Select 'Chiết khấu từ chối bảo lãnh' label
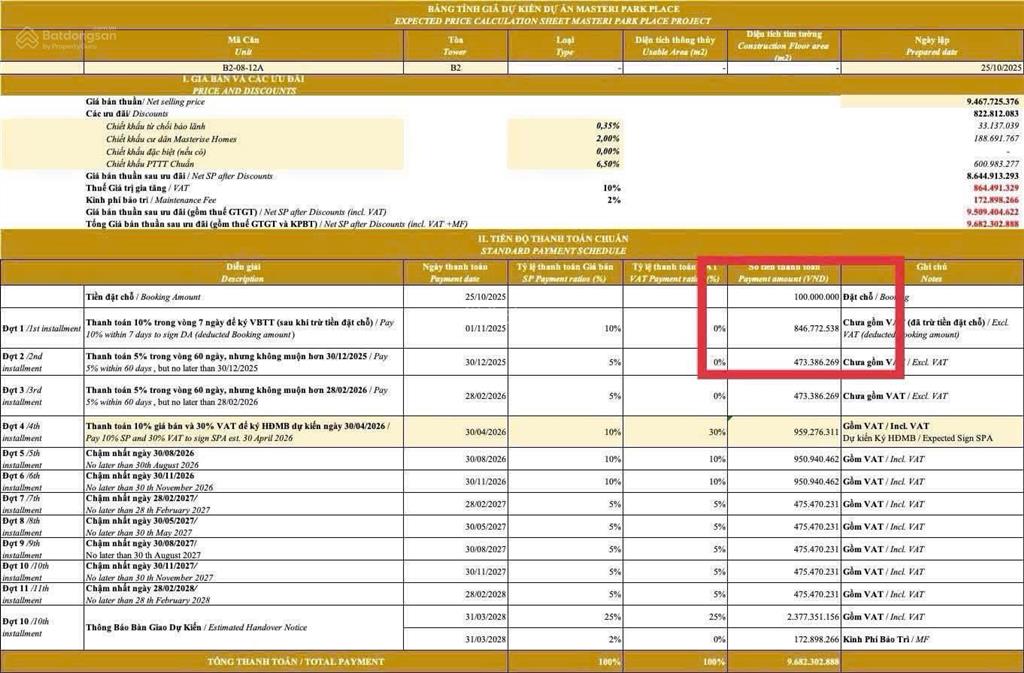This screenshot has height=673, width=1024. coord(156,126)
